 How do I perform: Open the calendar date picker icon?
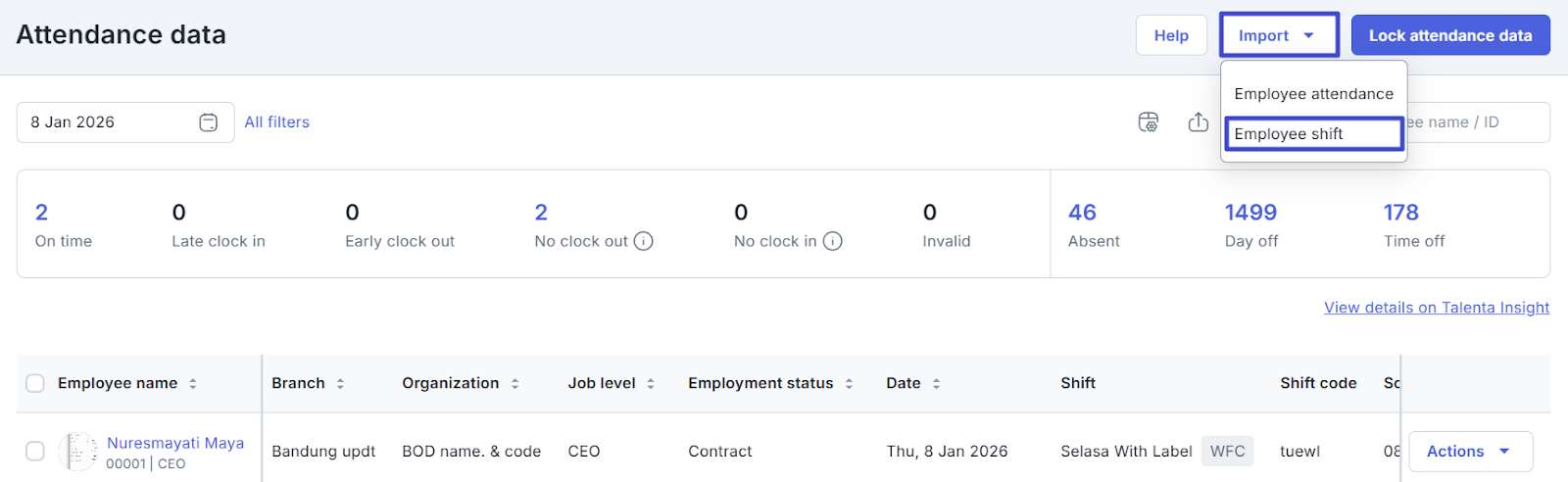click(x=208, y=122)
